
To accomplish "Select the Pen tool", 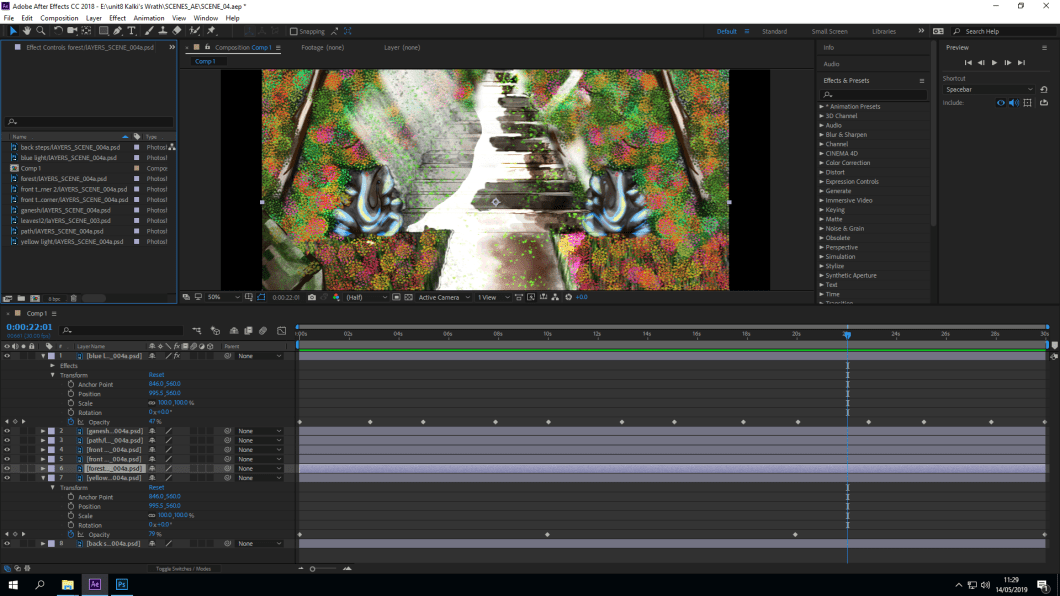I will [x=117, y=31].
